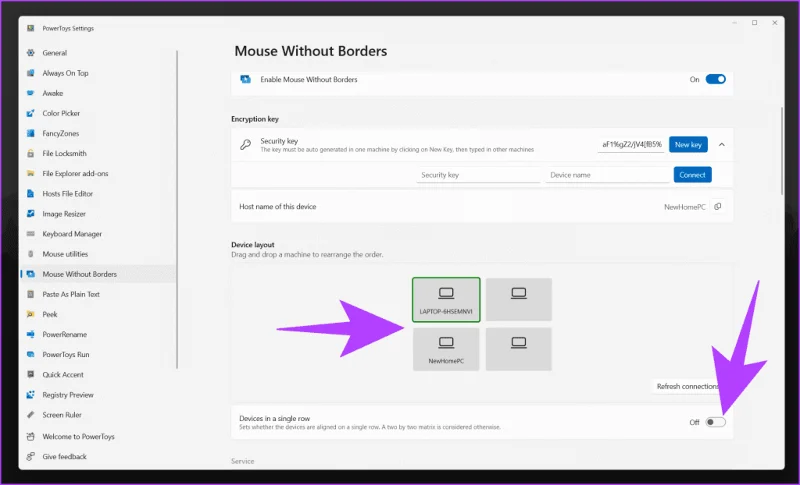Click the sidebar vertical scrollbar

click(177, 209)
